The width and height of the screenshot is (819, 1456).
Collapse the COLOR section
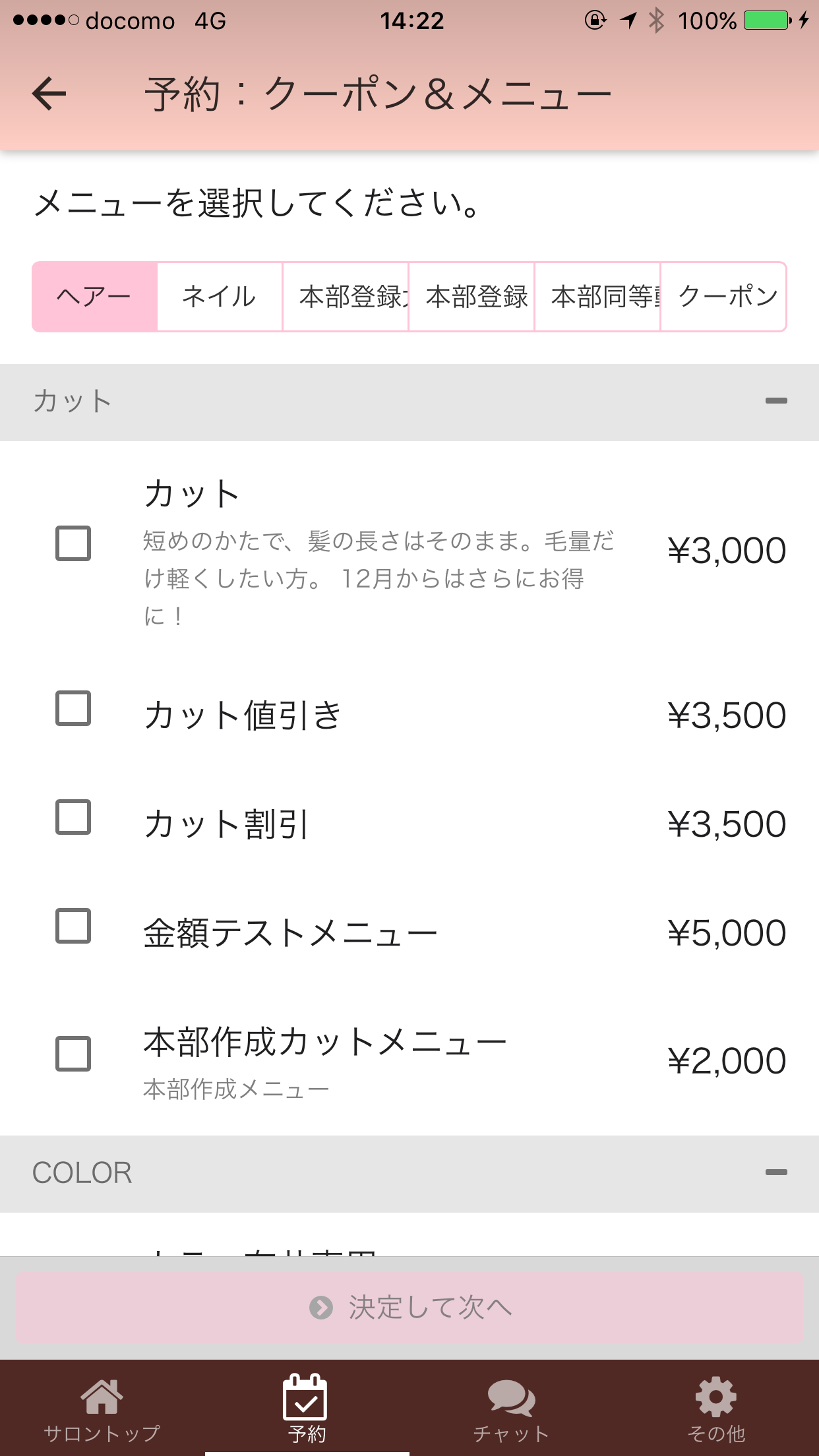click(x=775, y=1172)
